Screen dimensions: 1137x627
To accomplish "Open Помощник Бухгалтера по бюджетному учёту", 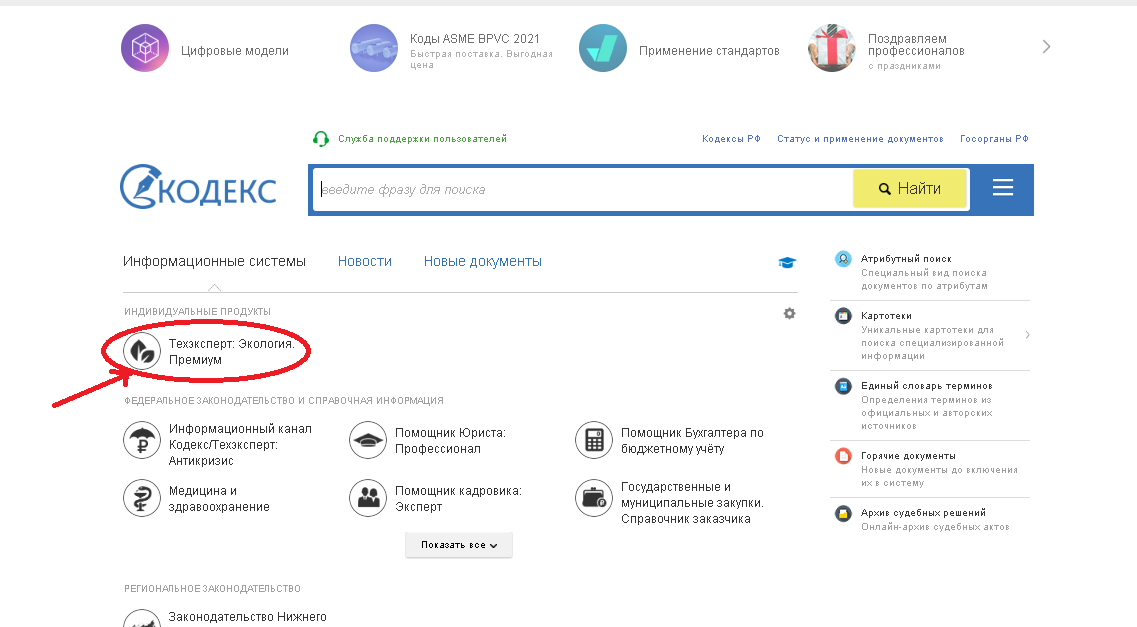I will [x=692, y=441].
